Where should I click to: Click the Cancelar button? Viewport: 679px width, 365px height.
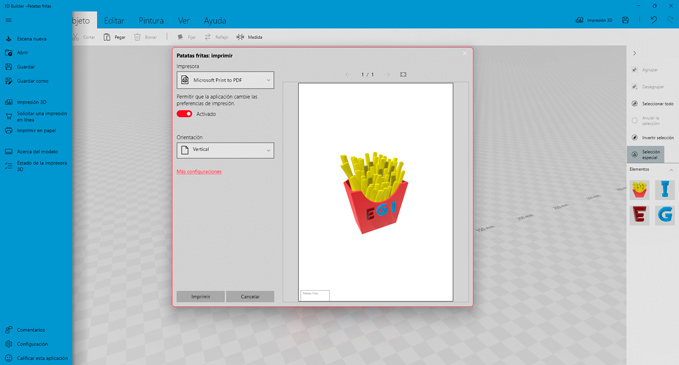pyautogui.click(x=250, y=297)
